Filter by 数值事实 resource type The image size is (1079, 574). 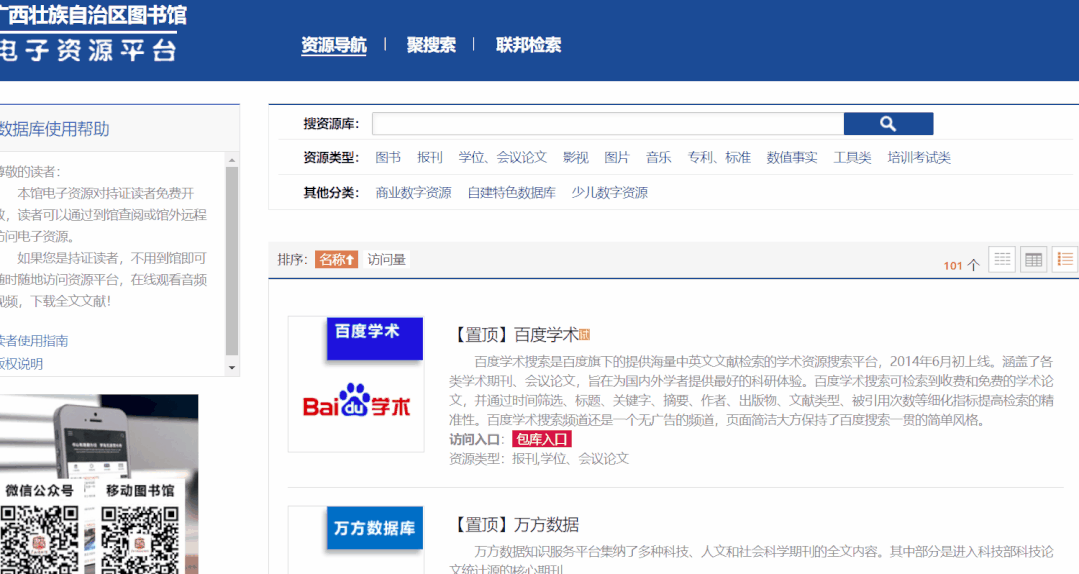792,158
